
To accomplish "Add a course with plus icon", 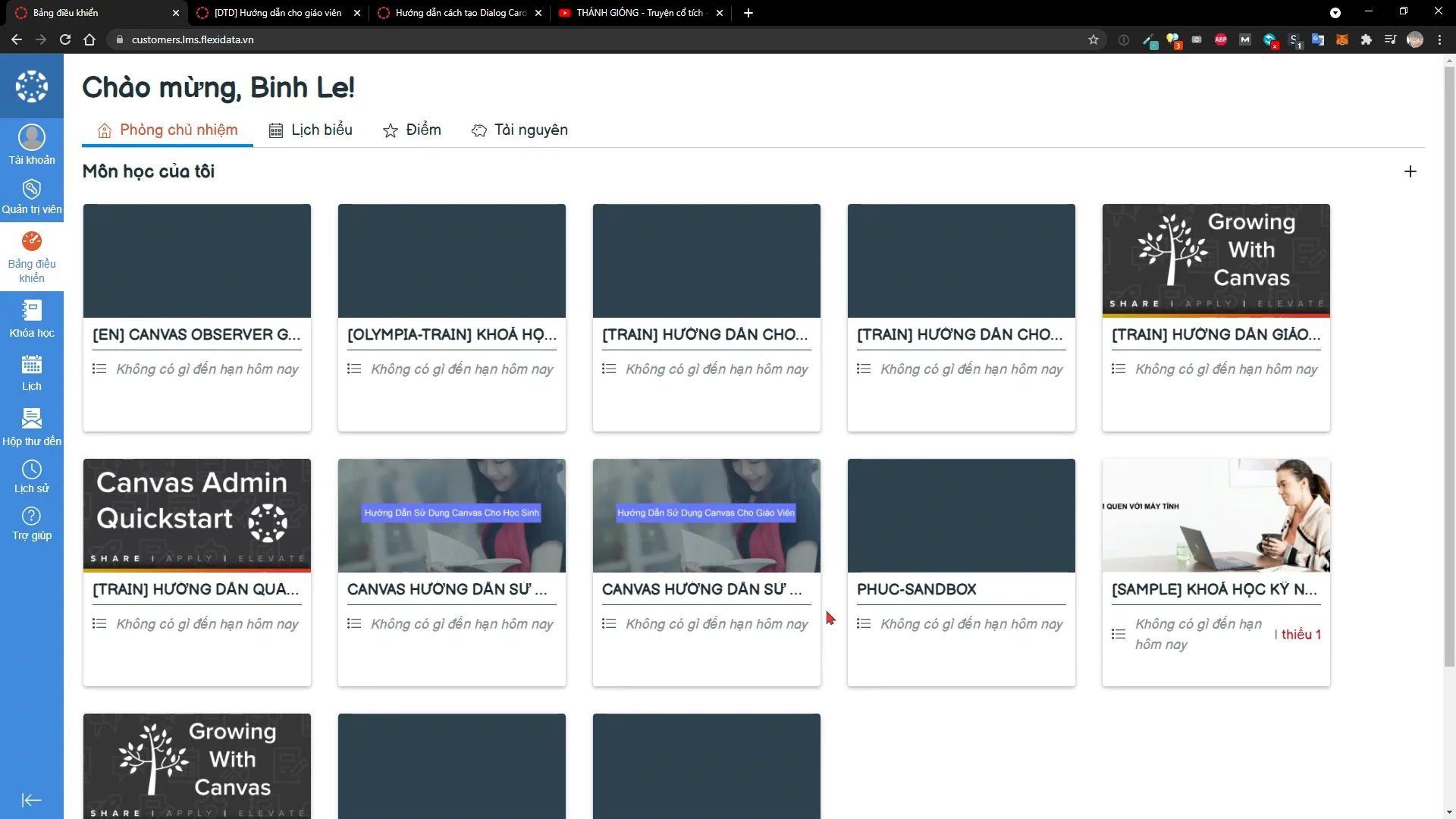I will coord(1410,171).
